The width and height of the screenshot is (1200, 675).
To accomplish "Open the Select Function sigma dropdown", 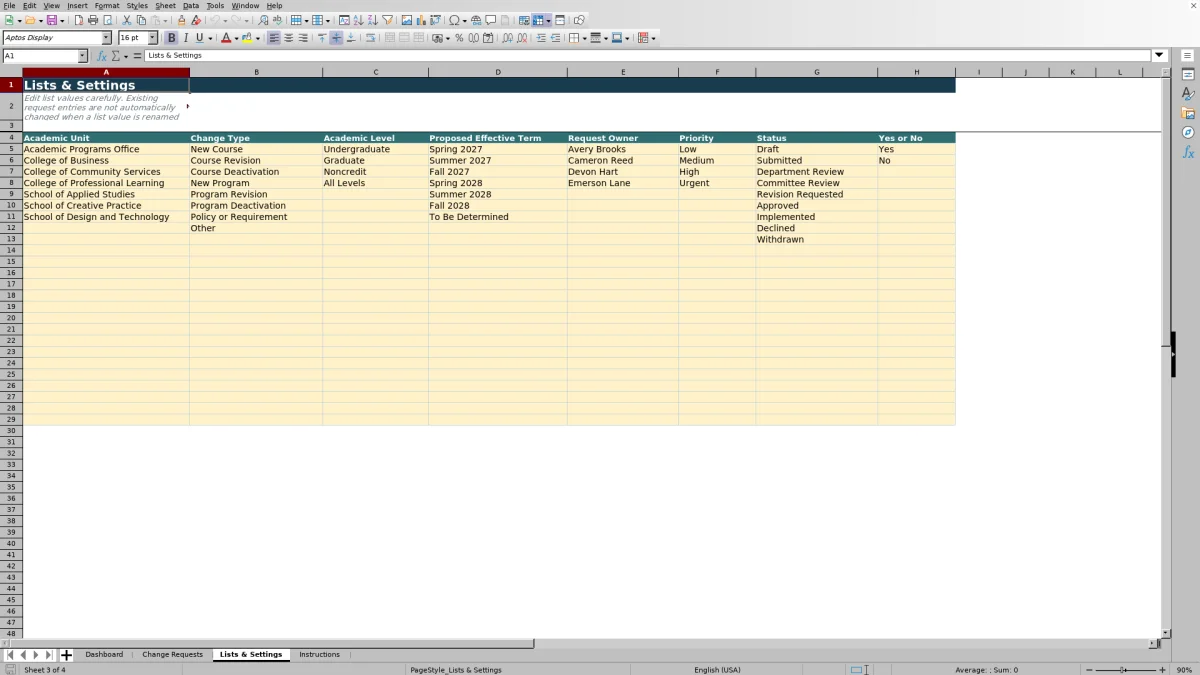I will tap(124, 57).
